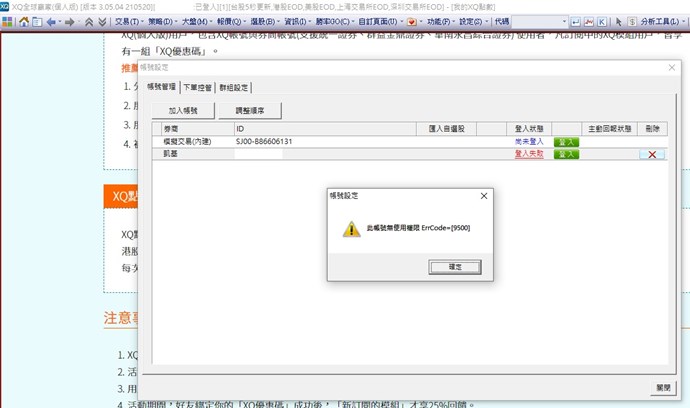Image resolution: width=690 pixels, height=408 pixels.
Task: Click the 加入帳號 button
Action: [183, 110]
